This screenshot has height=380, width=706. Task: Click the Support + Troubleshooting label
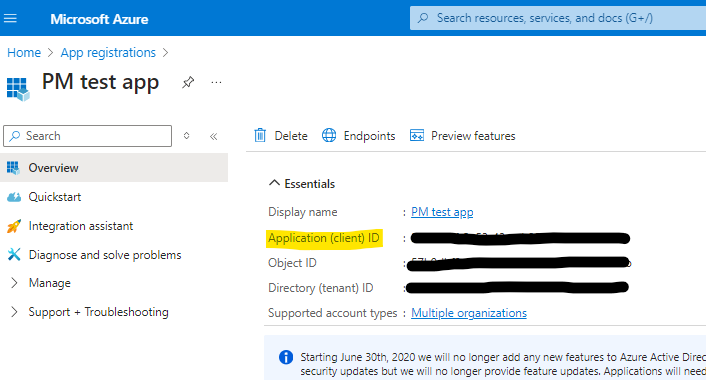coord(98,312)
